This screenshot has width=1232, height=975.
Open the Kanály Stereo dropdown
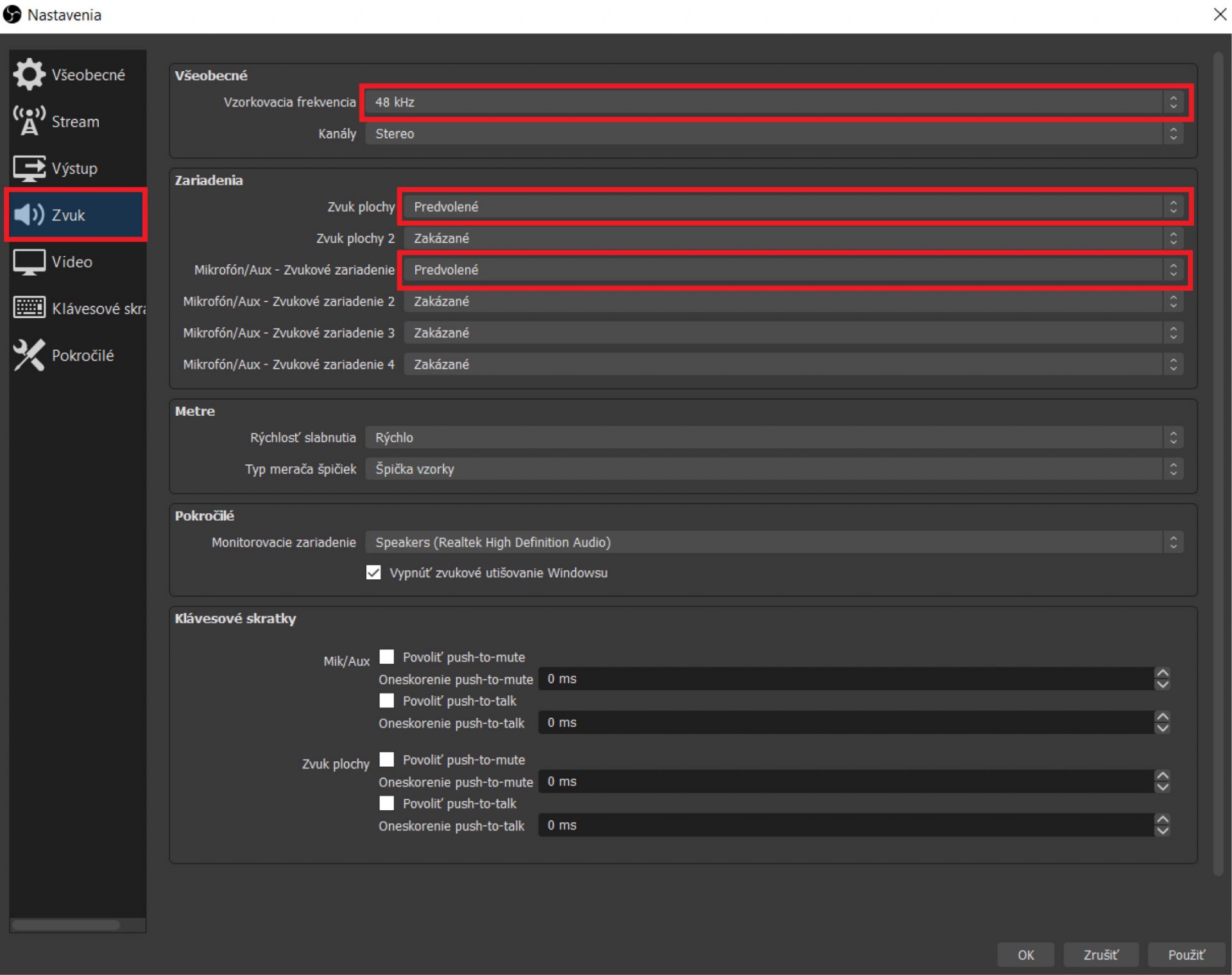click(774, 133)
